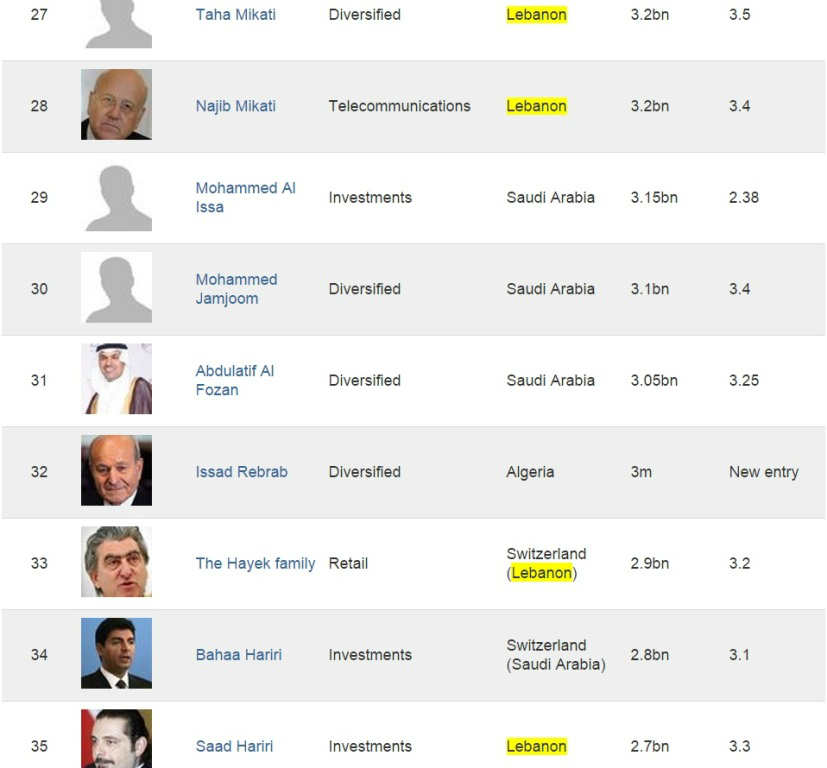Open The Hayek family photo thumbnail
This screenshot has height=768, width=827.
click(116, 562)
